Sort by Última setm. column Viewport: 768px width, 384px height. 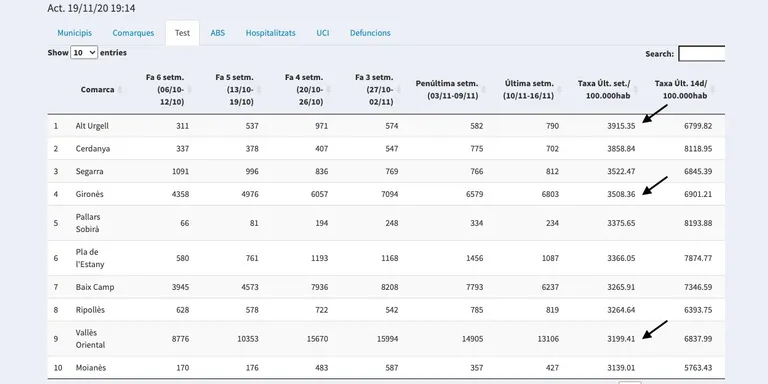(529, 90)
